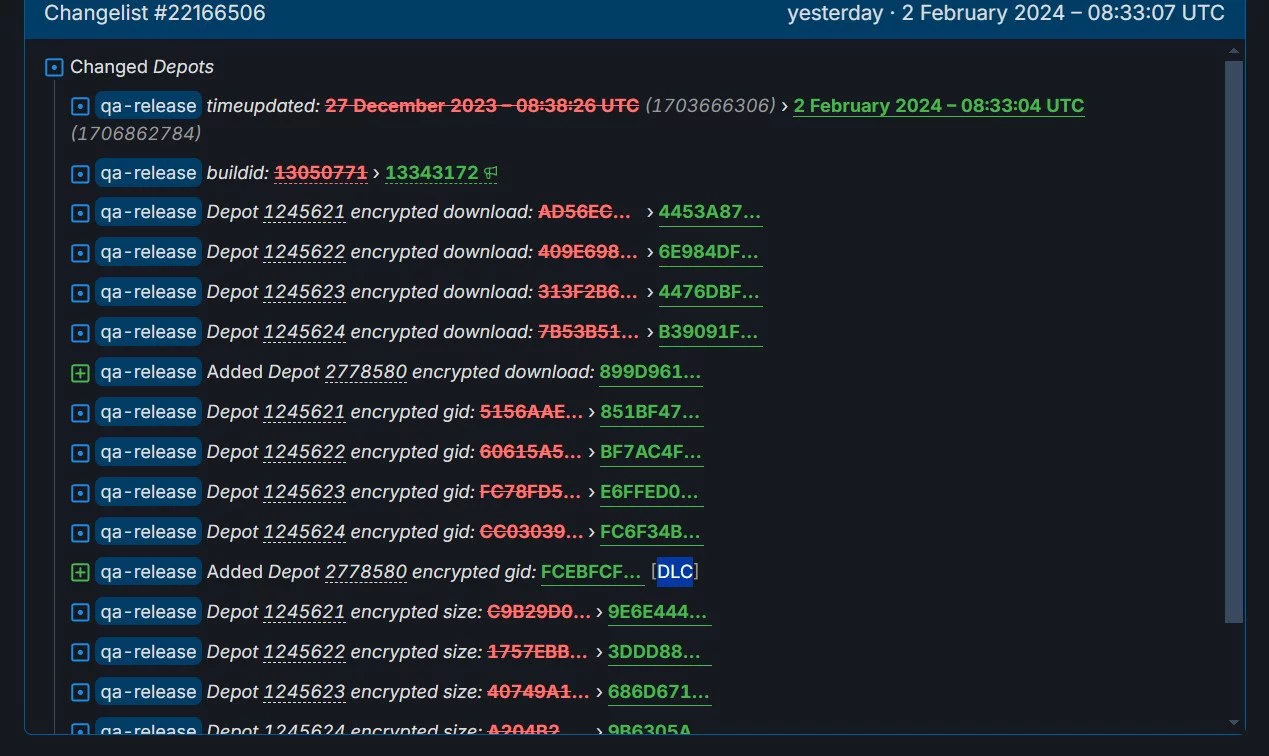The image size is (1269, 756).
Task: Open the Changelist #22166506 header title
Action: [x=155, y=13]
